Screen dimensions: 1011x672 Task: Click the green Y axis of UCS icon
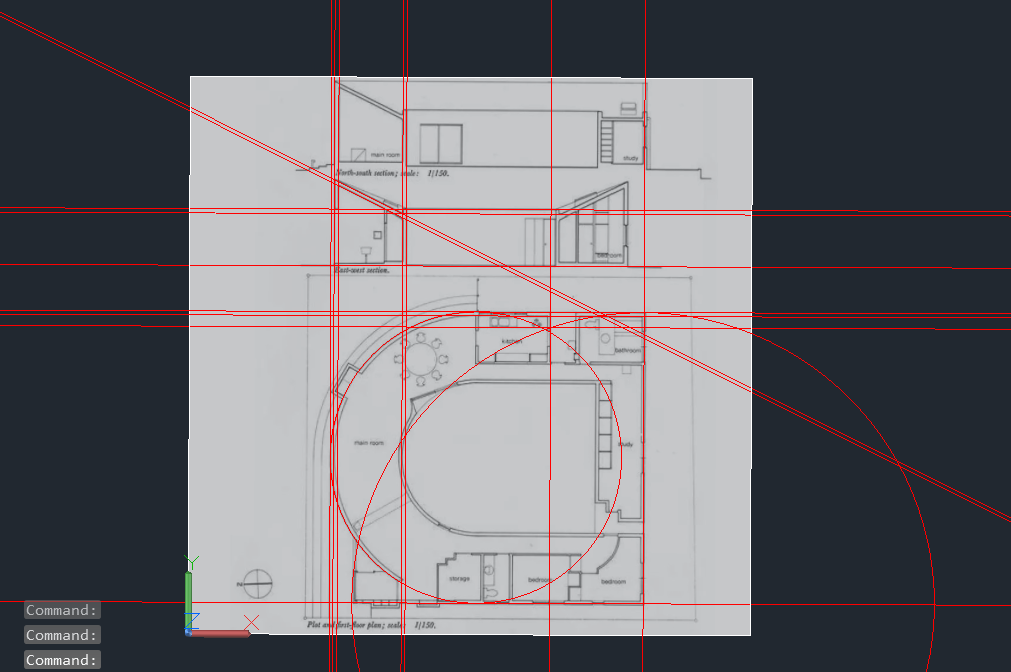click(x=189, y=599)
